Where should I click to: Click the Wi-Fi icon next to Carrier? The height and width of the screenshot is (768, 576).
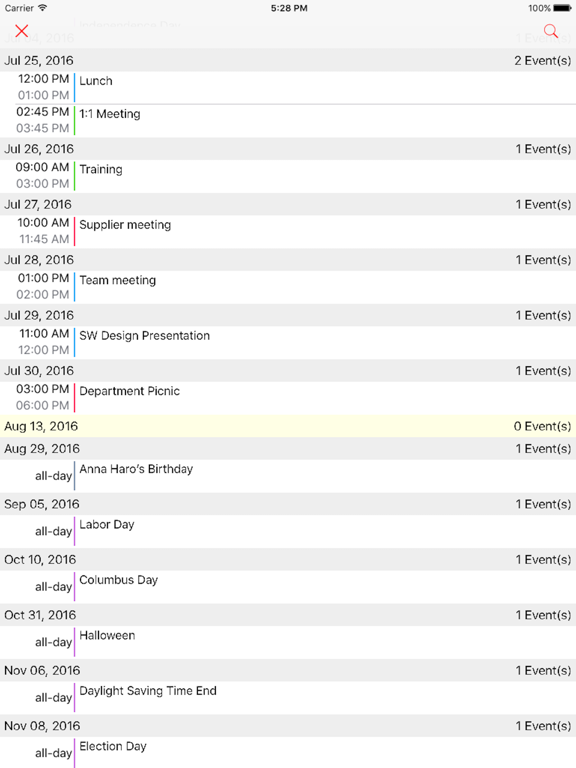coord(43,8)
